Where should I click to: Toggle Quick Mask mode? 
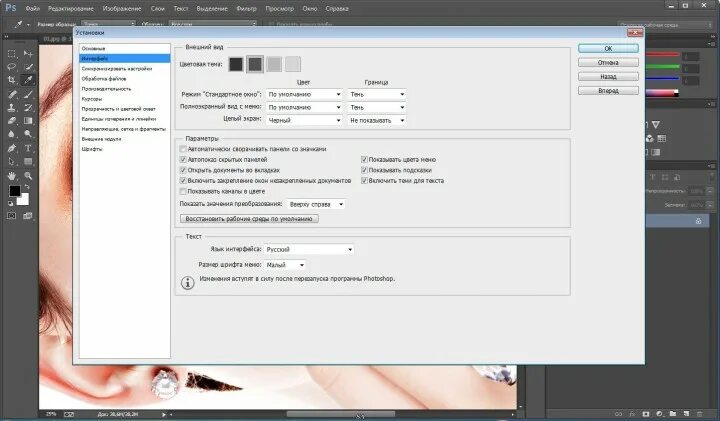point(11,215)
